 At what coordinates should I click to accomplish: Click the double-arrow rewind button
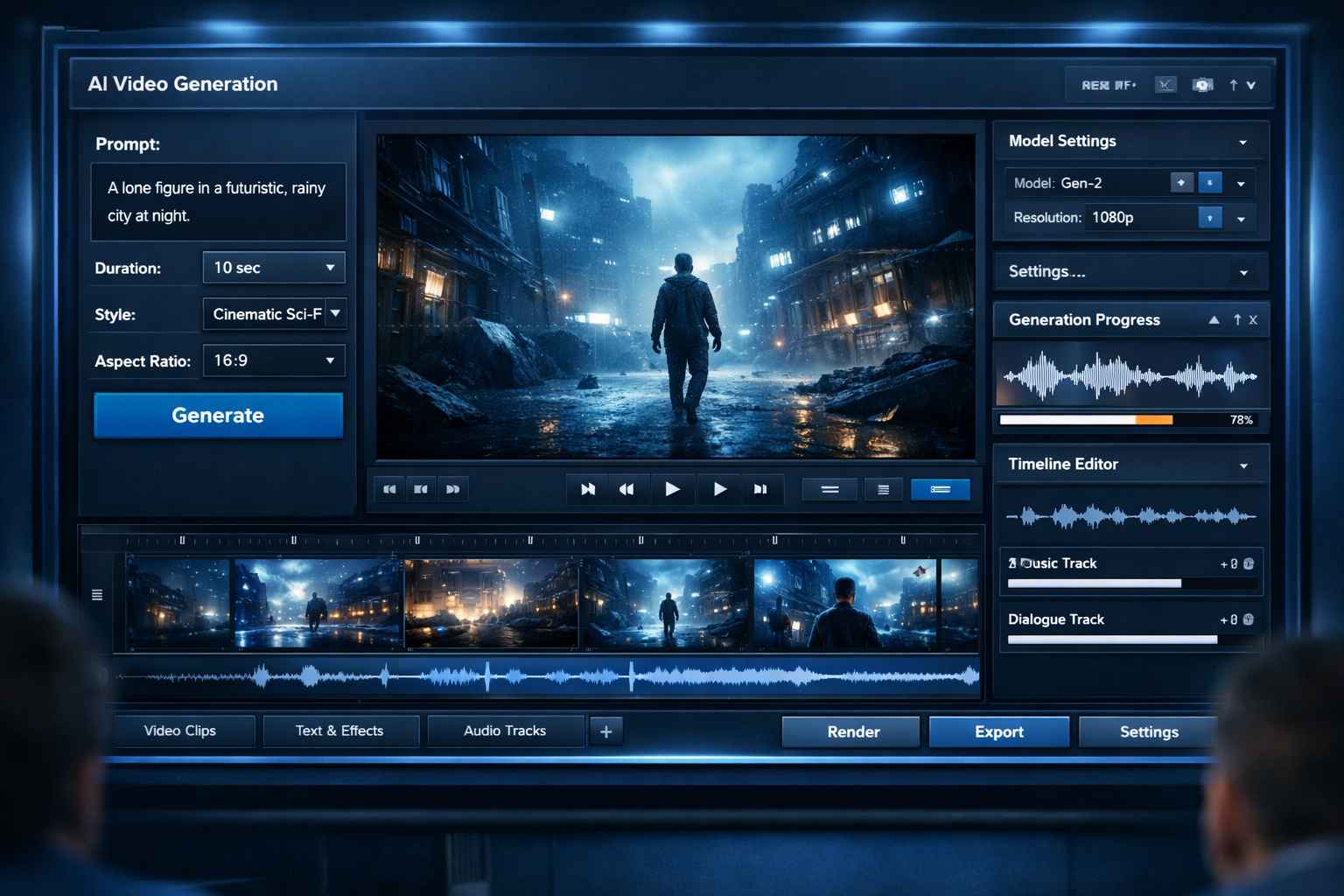point(626,489)
